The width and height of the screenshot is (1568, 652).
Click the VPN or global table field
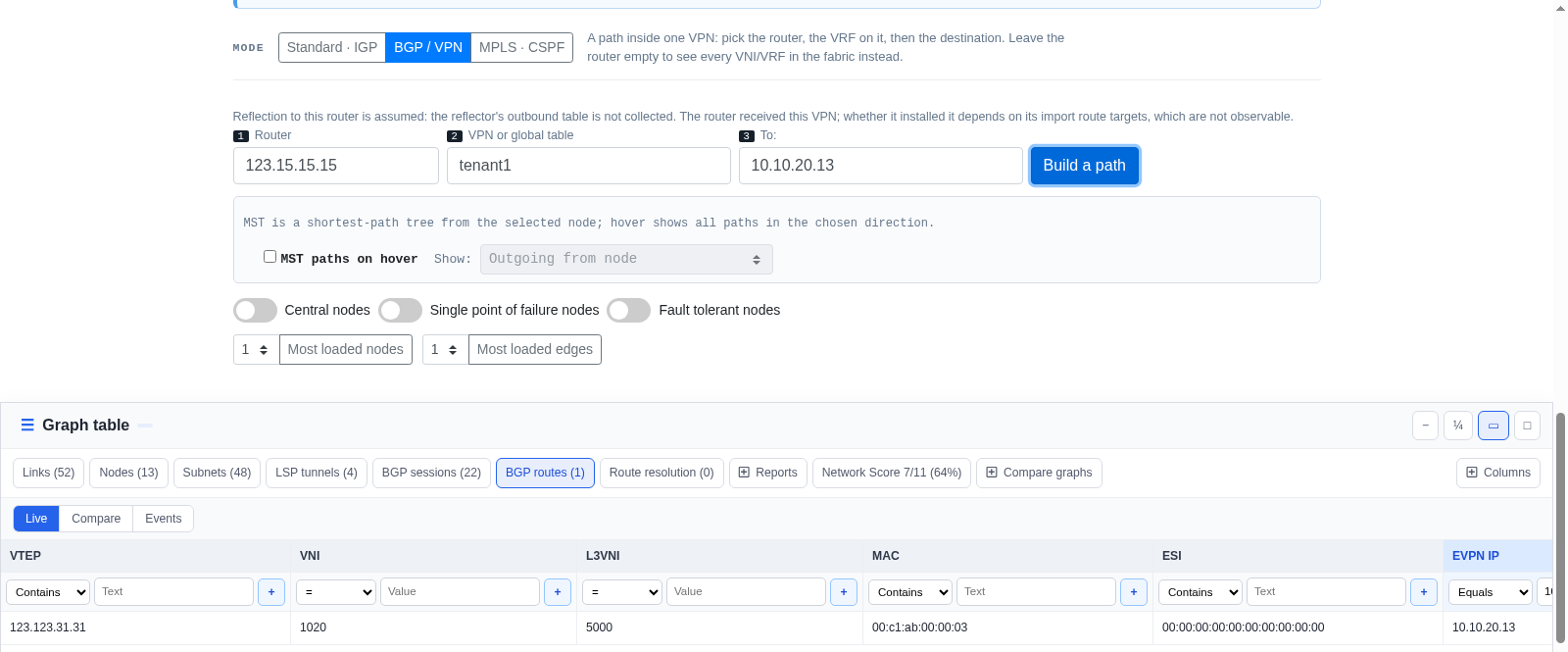coord(589,166)
